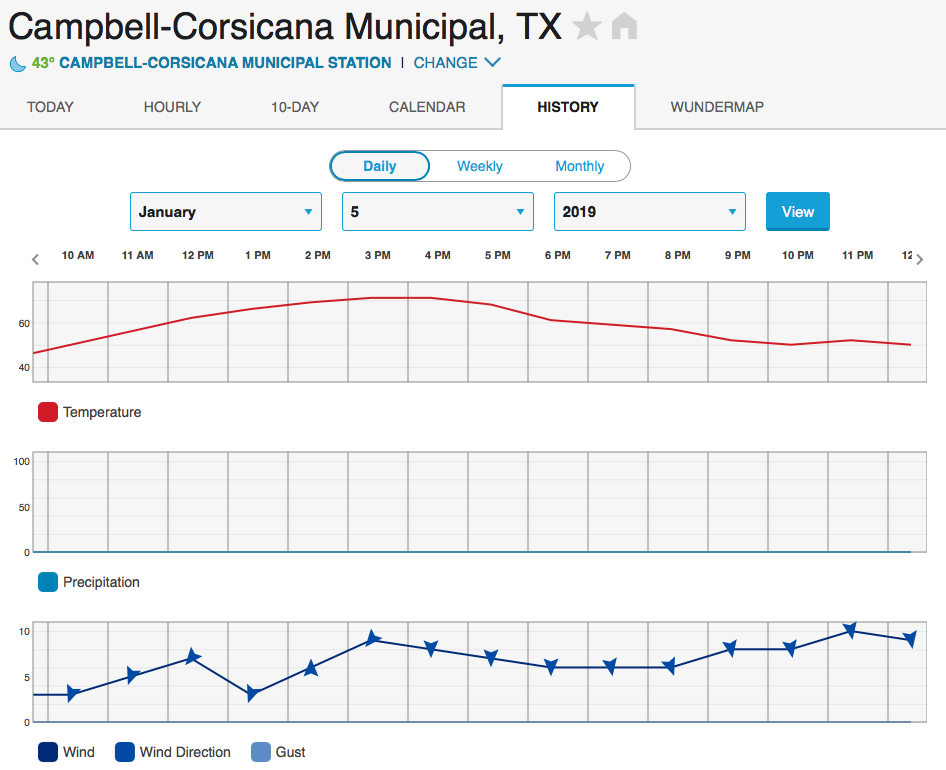Click the wind direction marker at 1 PM
Screen dimensions: 946x770
coord(253,693)
